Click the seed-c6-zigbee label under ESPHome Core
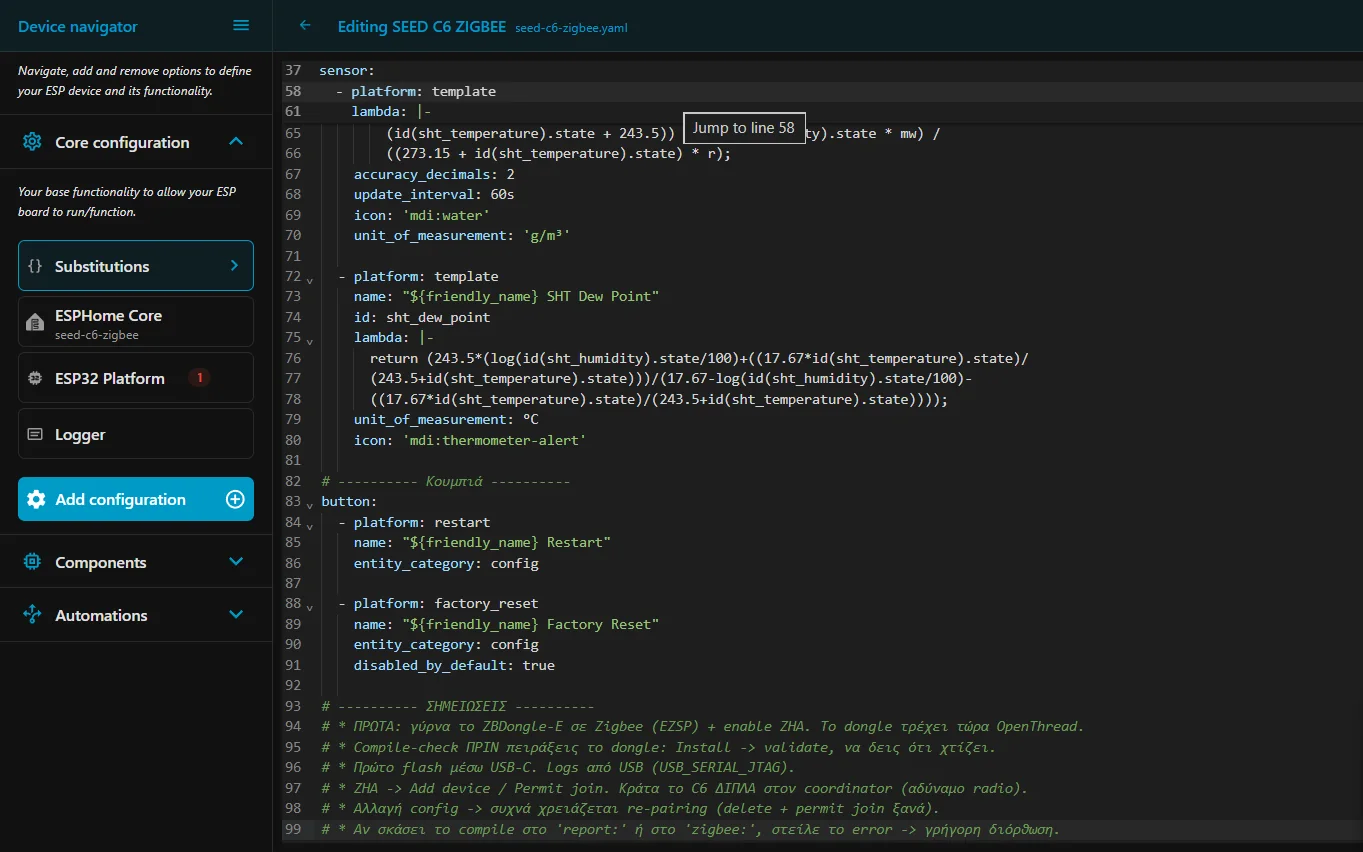 coord(97,335)
